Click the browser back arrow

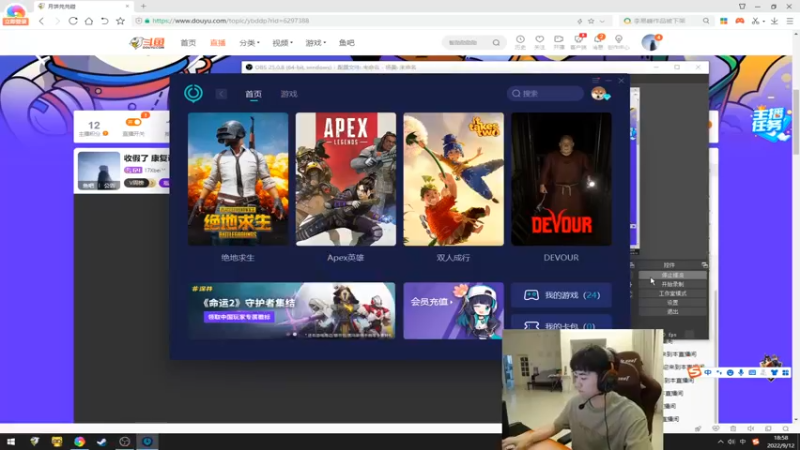click(41, 21)
